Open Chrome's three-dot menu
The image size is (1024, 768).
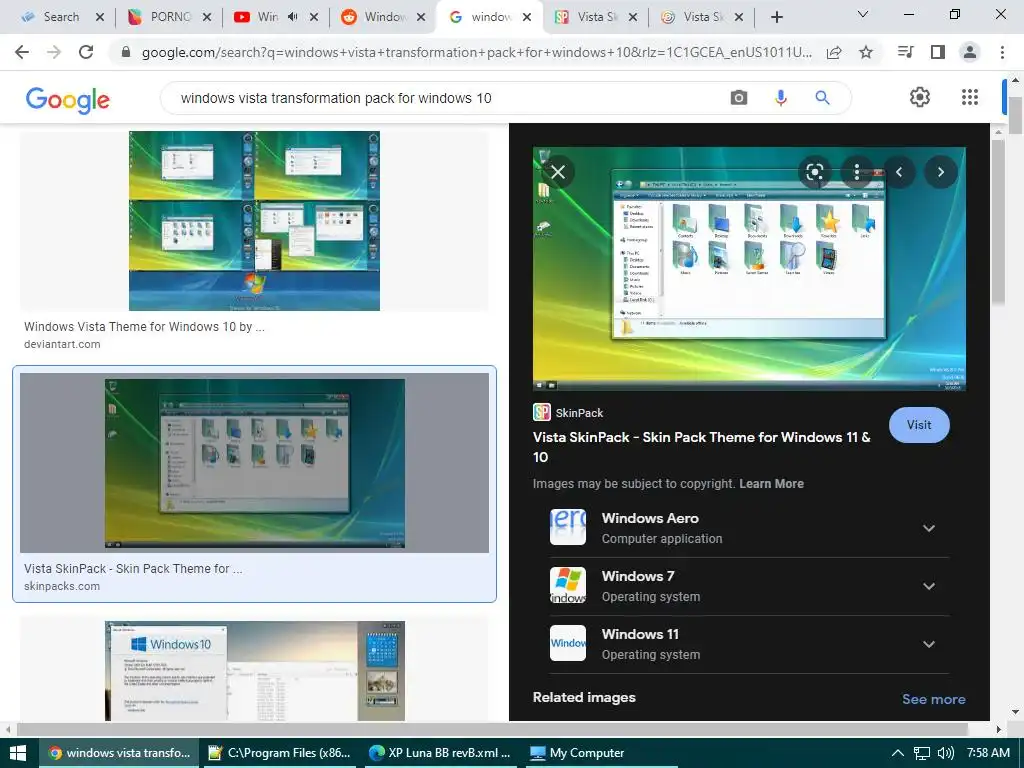click(x=1002, y=52)
